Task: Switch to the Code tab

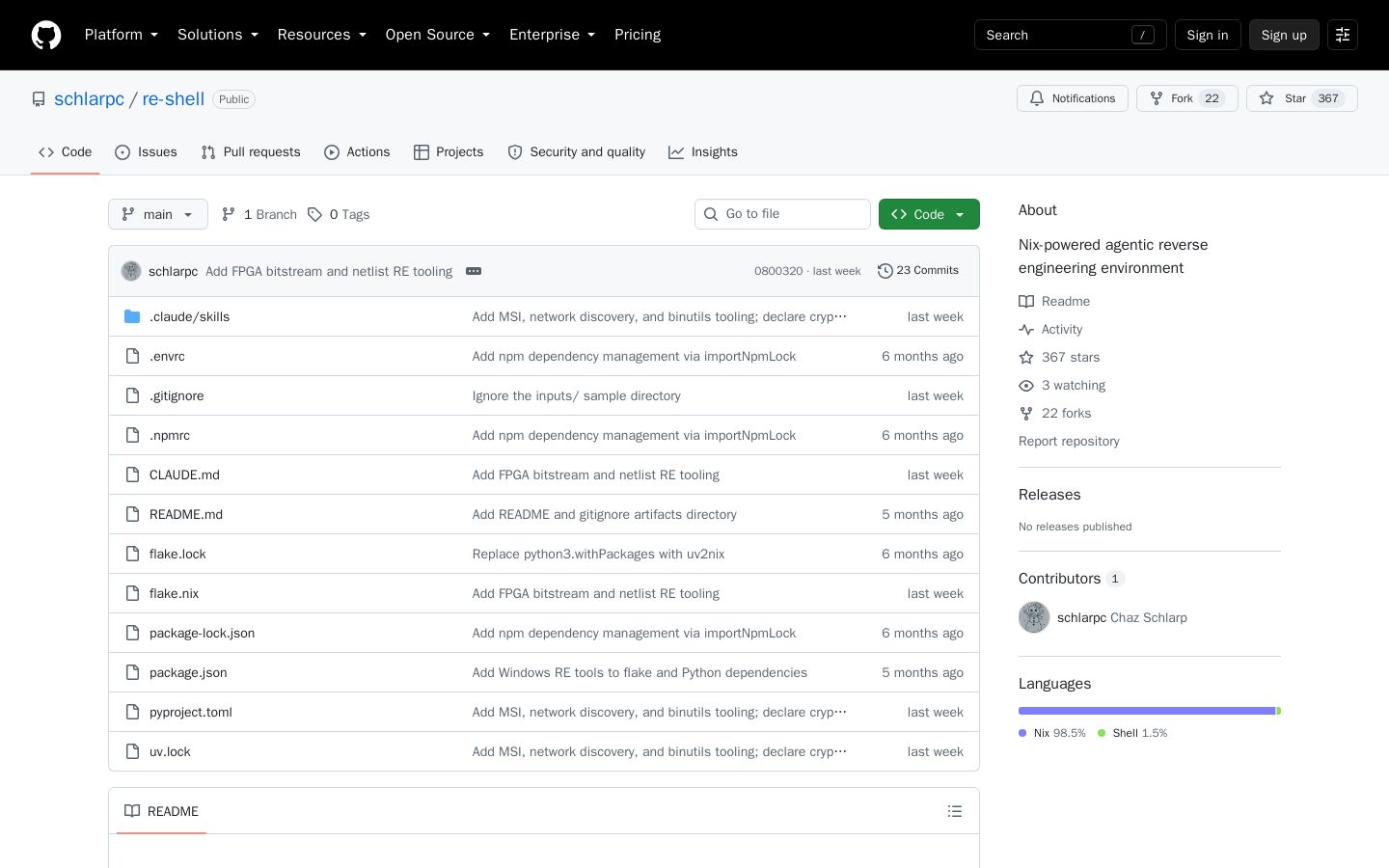Action: 66,152
